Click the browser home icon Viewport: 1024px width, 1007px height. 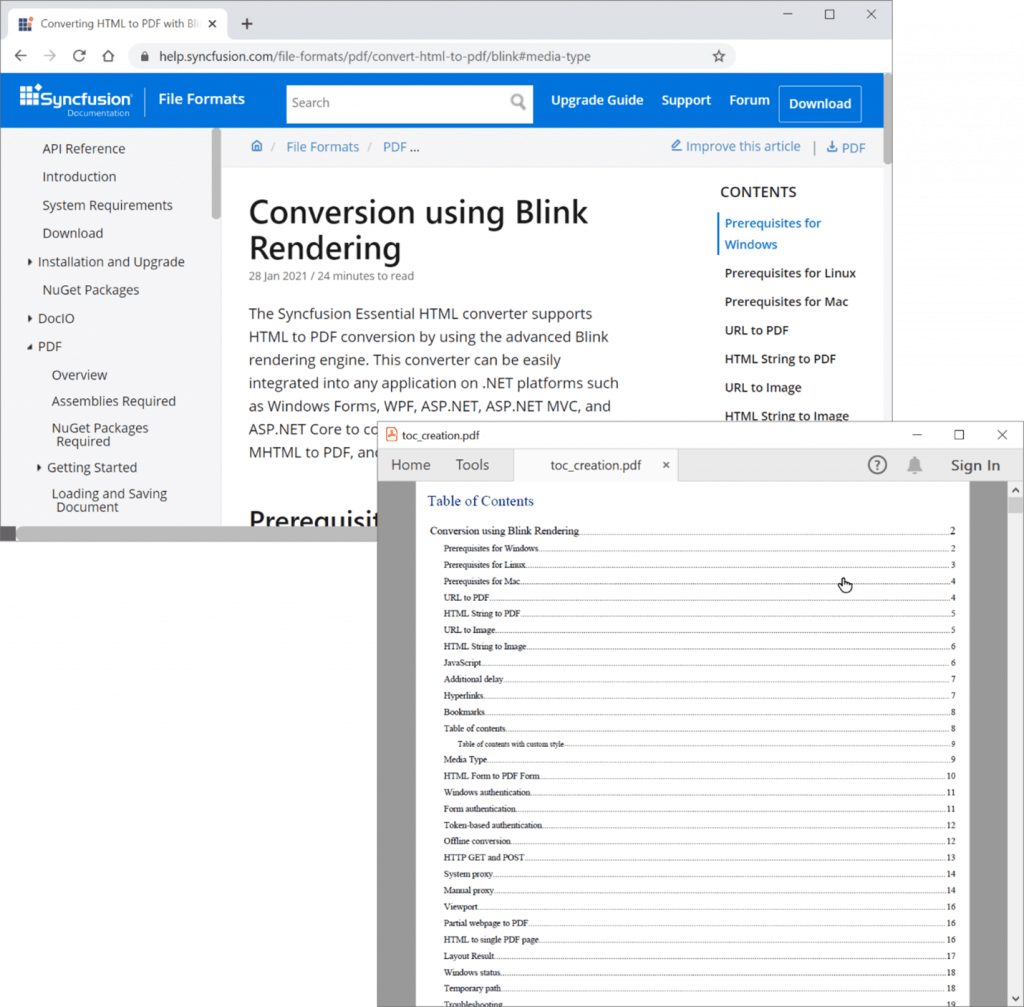point(108,57)
